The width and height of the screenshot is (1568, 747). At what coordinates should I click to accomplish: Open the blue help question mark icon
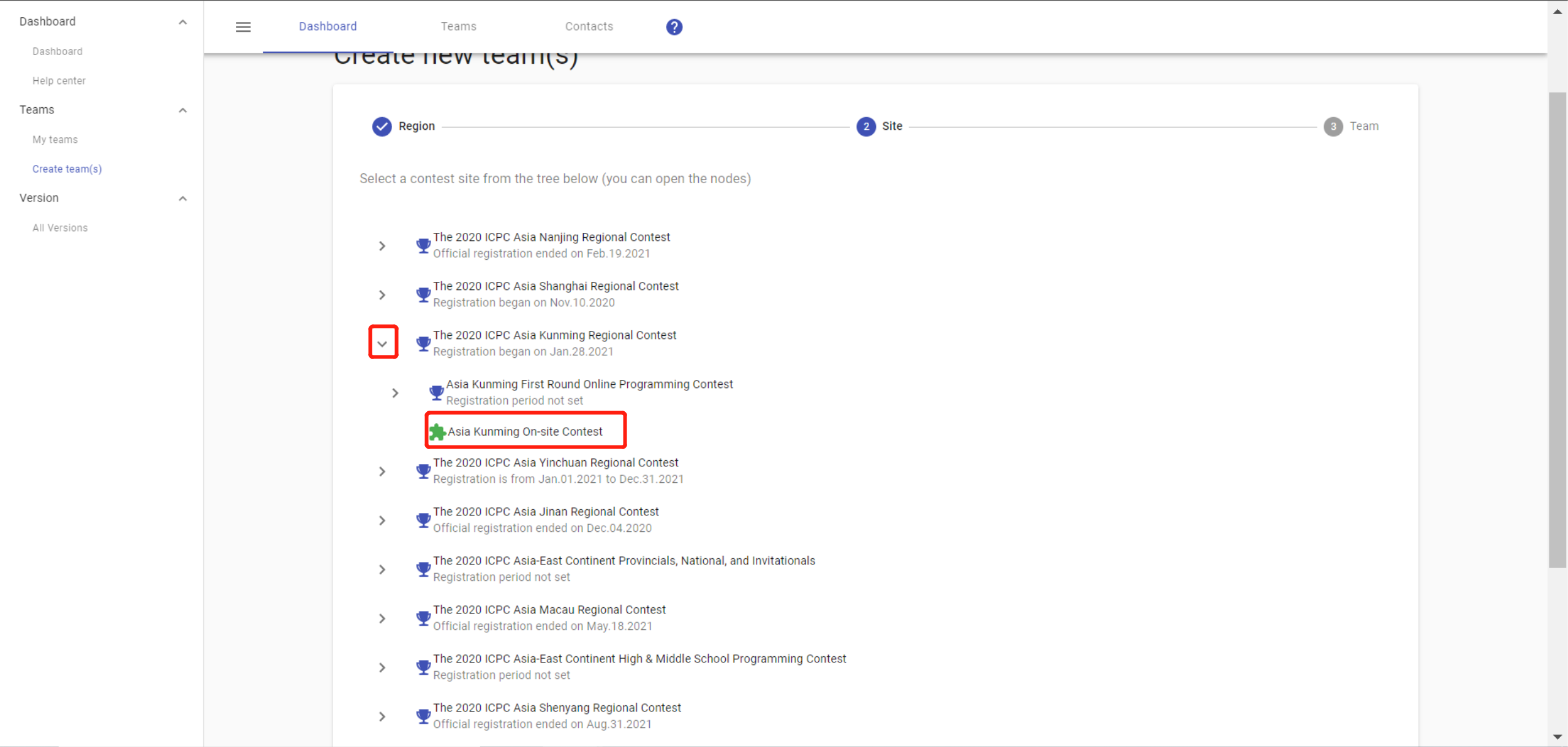click(x=674, y=27)
